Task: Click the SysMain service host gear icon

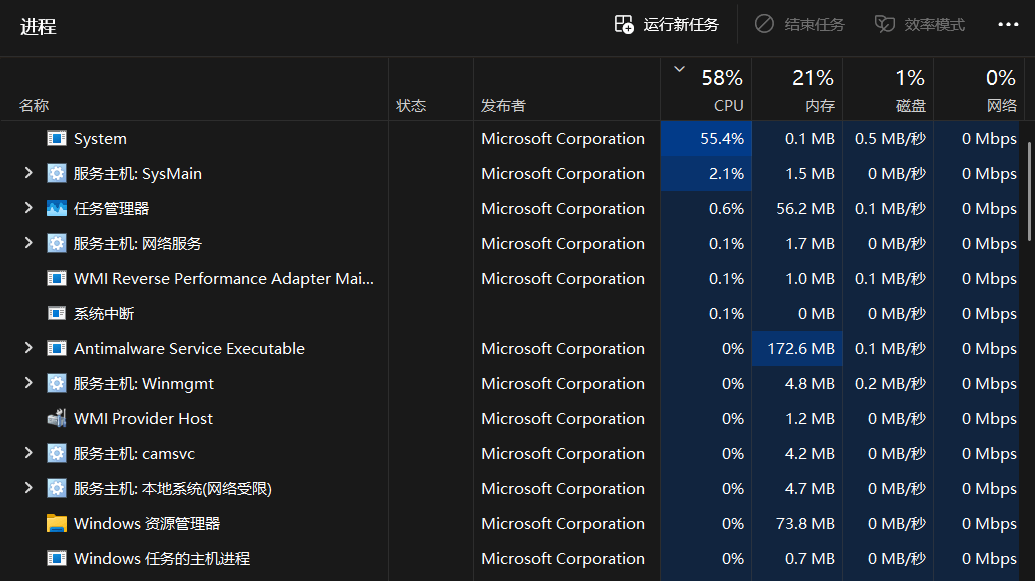Action: pyautogui.click(x=57, y=174)
